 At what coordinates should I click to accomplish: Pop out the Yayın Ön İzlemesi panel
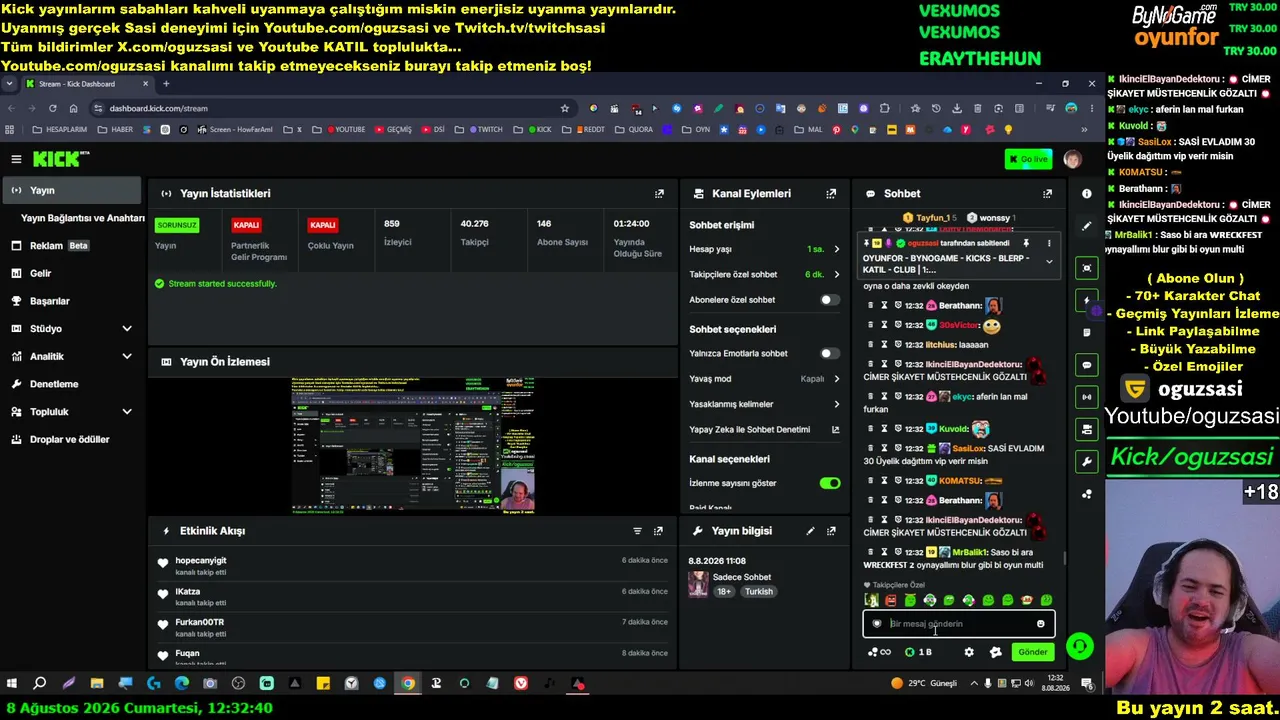(659, 362)
